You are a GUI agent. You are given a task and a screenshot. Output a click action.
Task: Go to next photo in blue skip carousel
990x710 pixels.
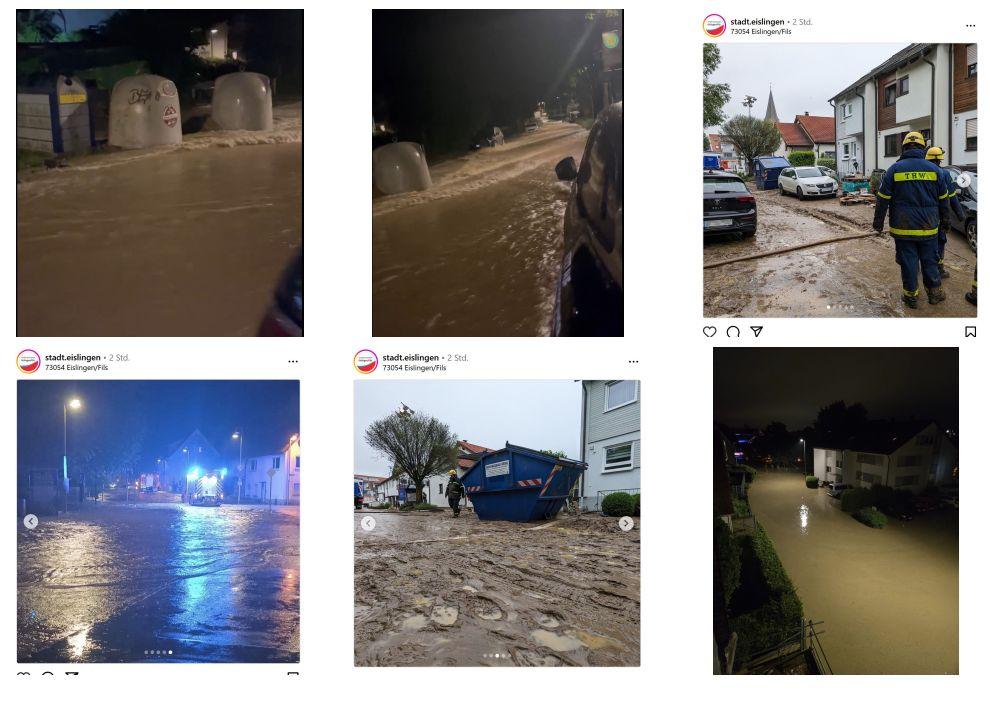click(626, 523)
